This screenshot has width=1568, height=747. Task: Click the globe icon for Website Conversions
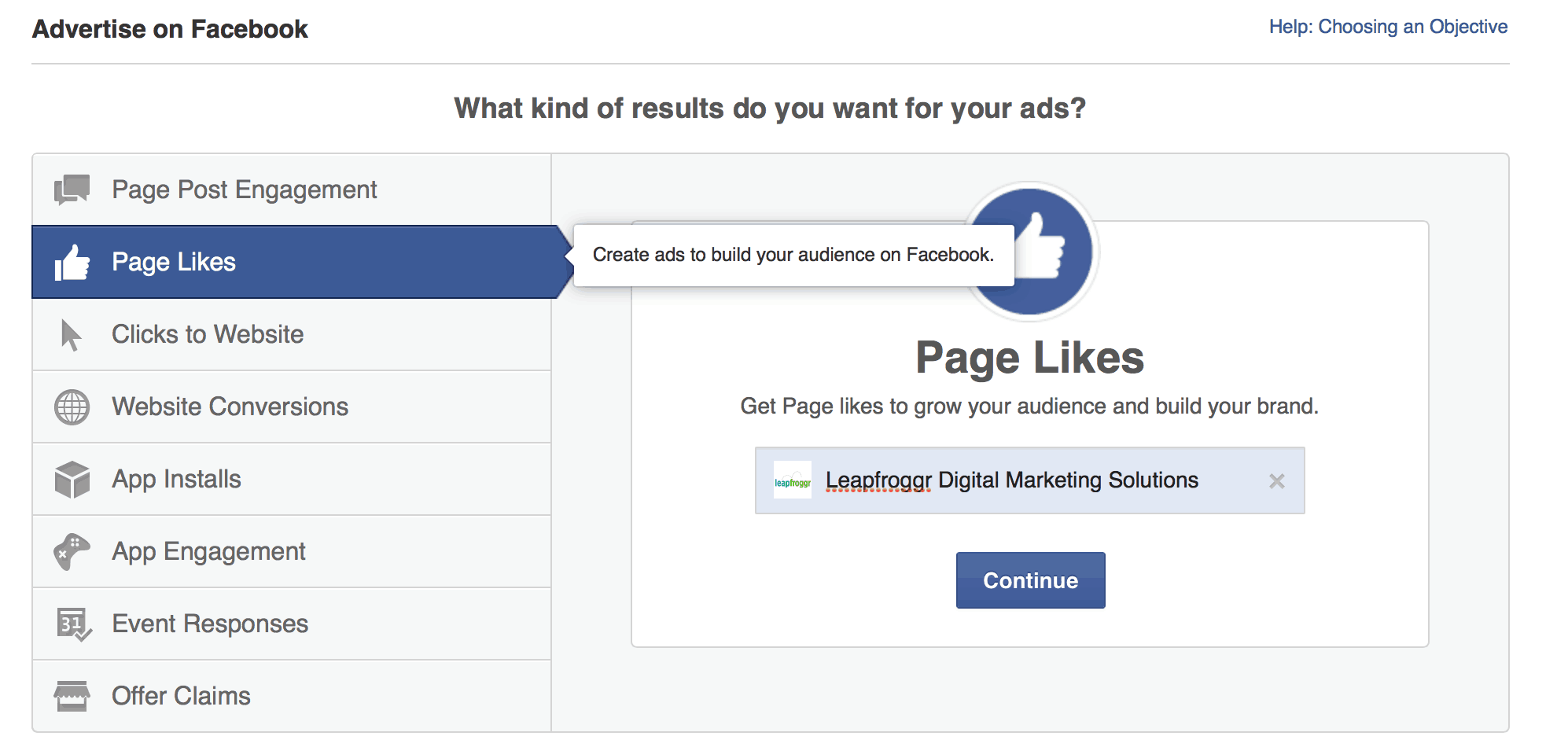[72, 407]
